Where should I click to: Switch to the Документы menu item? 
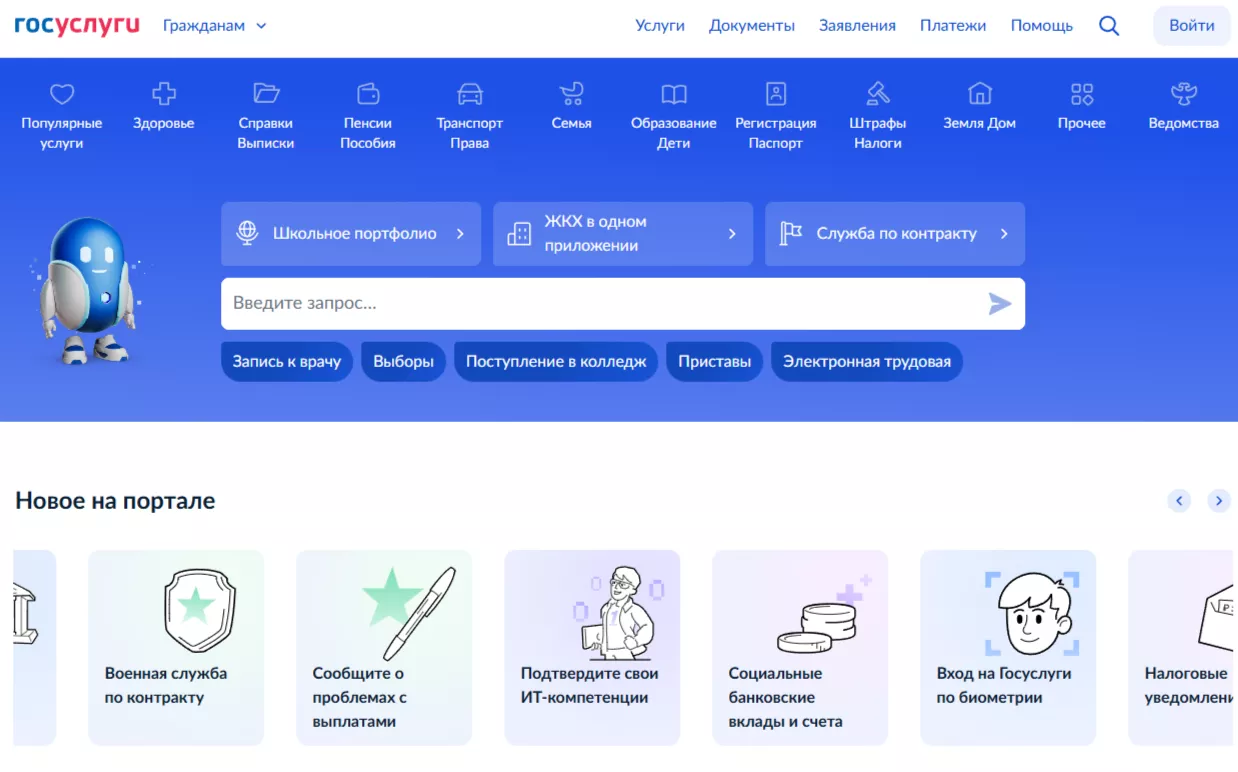[x=752, y=26]
